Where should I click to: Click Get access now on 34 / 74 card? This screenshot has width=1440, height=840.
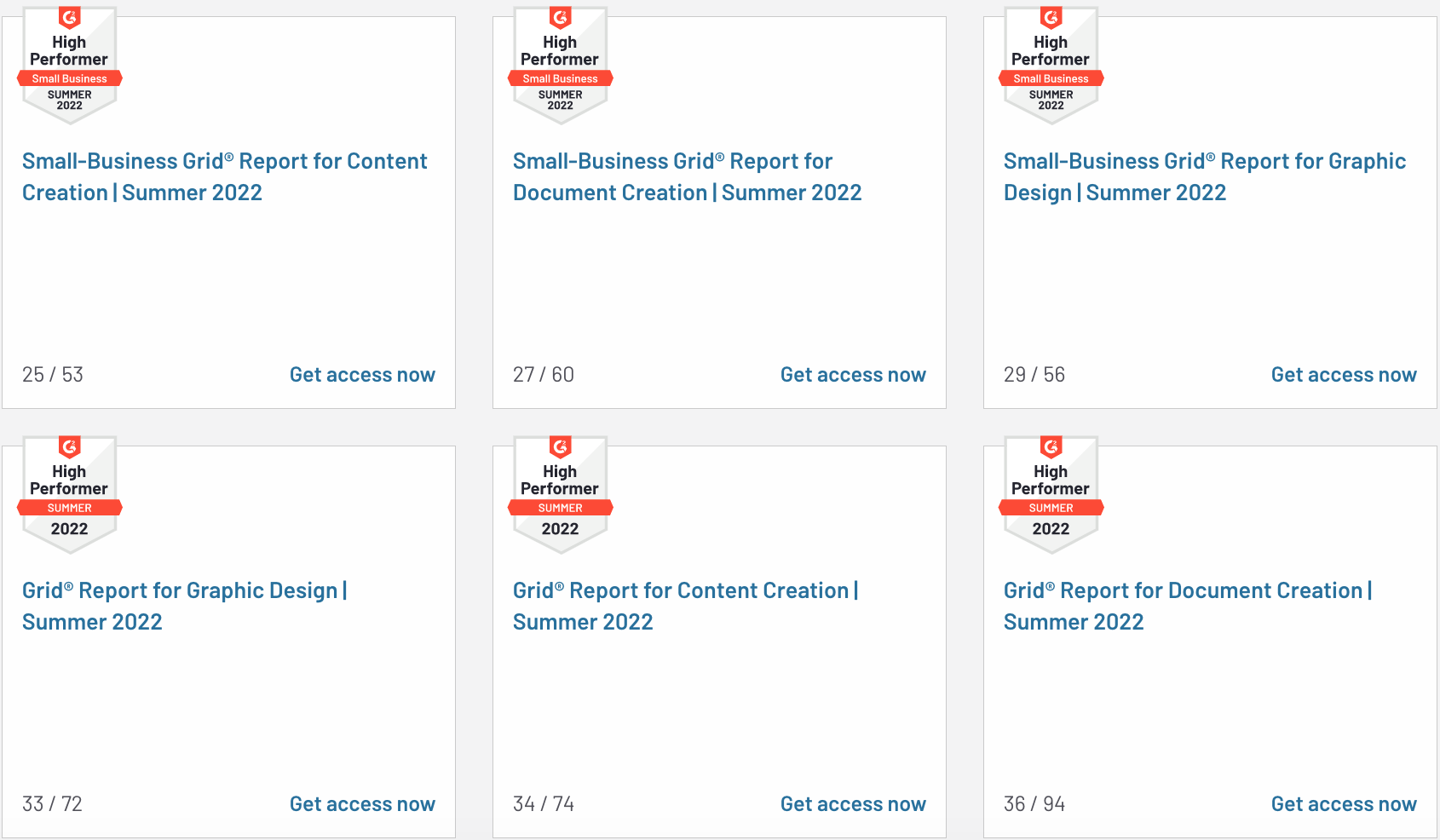853,804
